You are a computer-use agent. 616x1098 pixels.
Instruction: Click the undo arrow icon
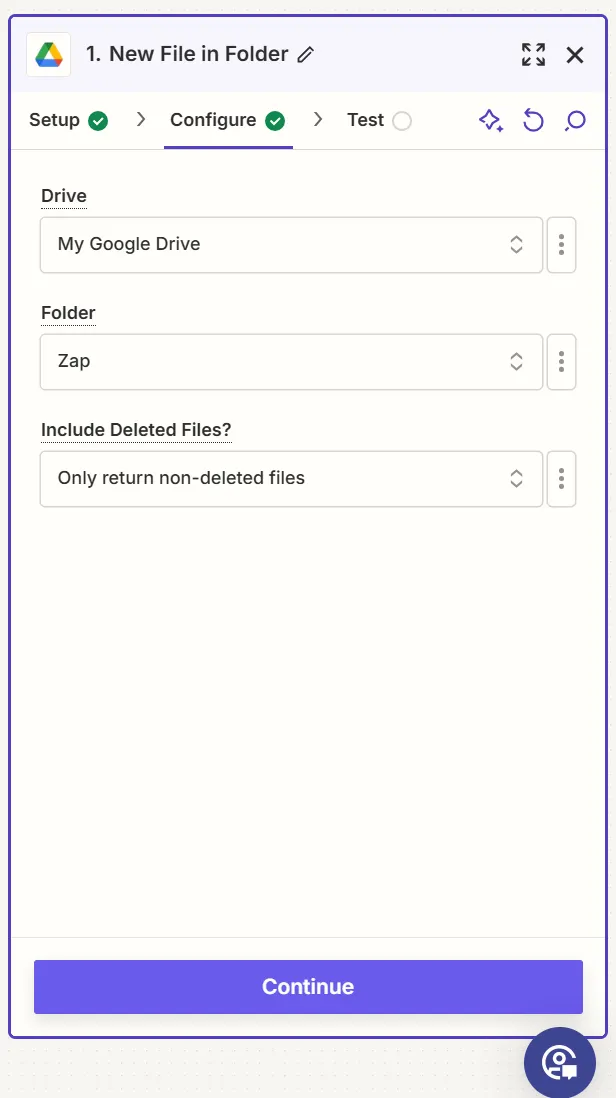coord(533,121)
